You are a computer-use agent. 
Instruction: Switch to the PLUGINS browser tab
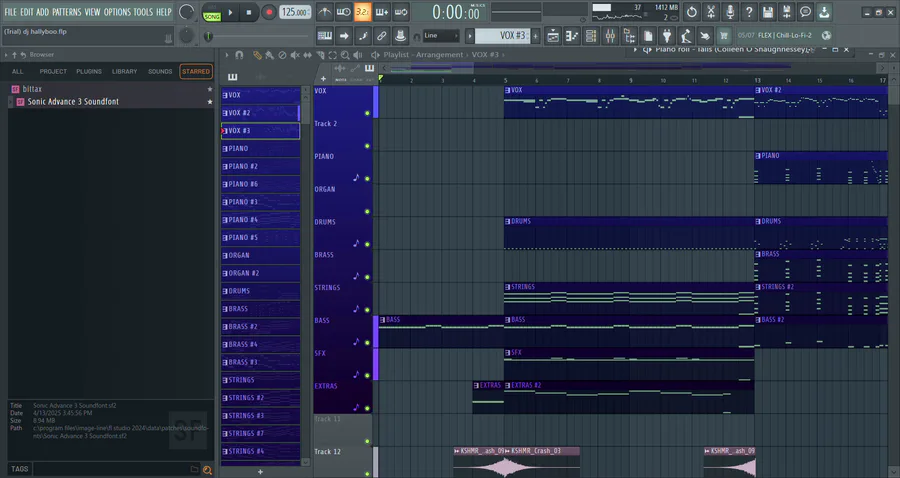point(88,72)
